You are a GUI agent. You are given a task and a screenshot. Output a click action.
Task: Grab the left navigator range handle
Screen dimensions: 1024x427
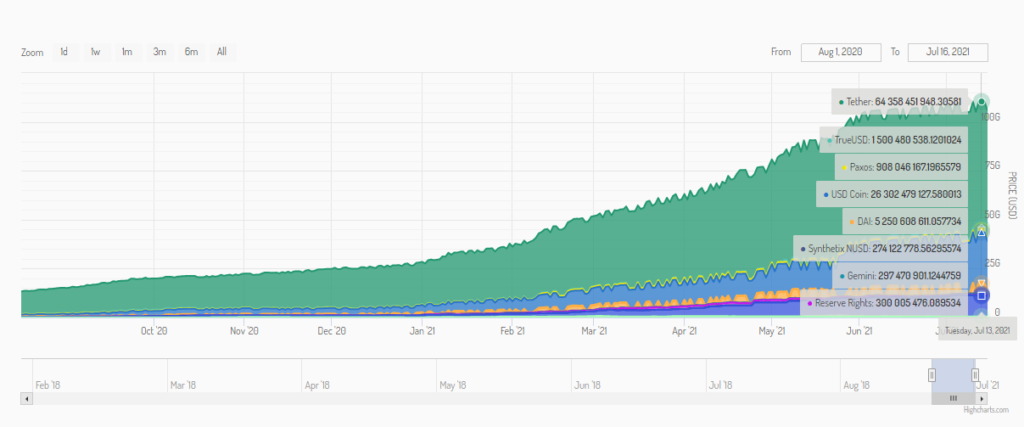(x=932, y=375)
